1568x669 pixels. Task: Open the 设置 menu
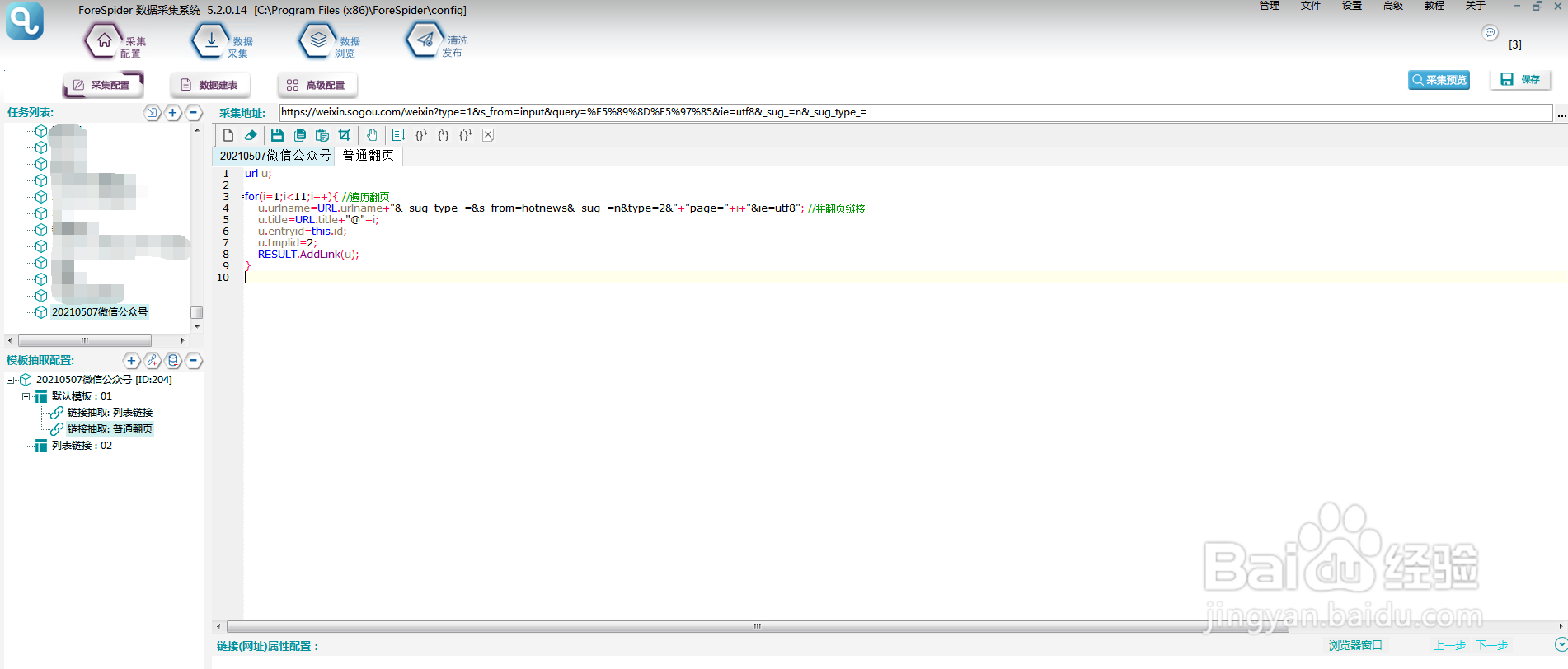[x=1352, y=6]
